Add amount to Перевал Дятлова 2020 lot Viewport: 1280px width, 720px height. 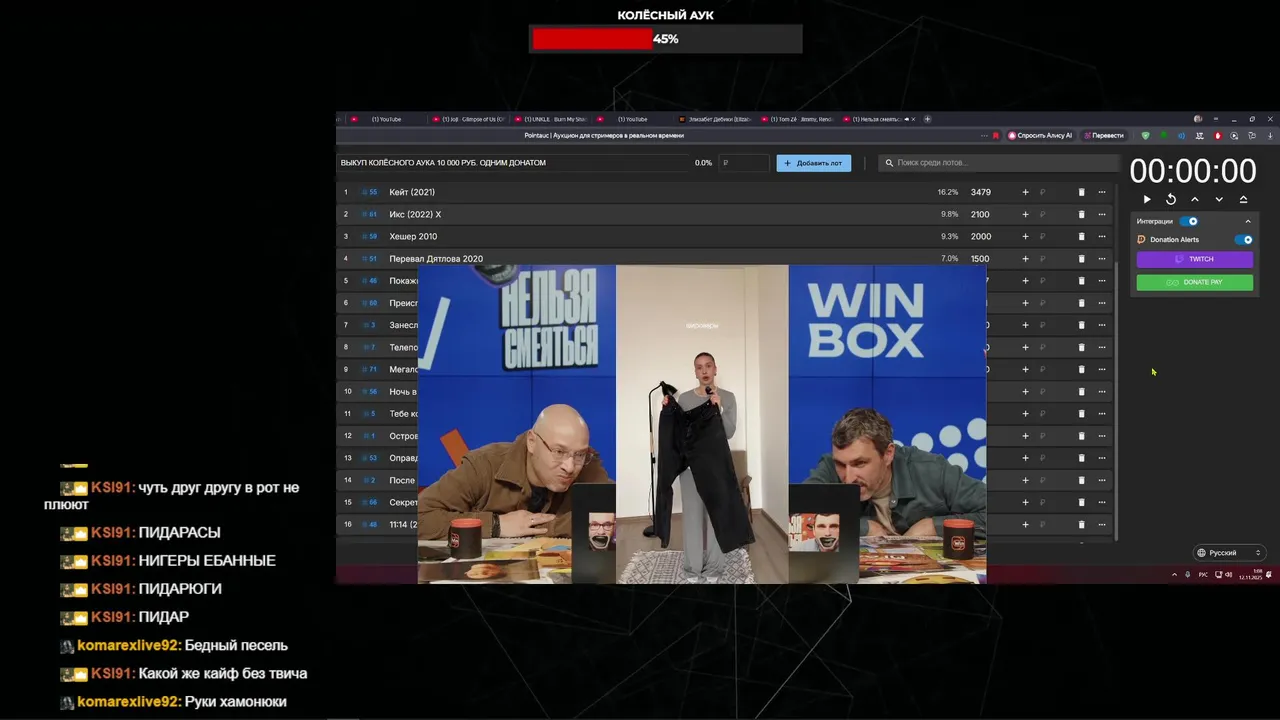click(1025, 258)
